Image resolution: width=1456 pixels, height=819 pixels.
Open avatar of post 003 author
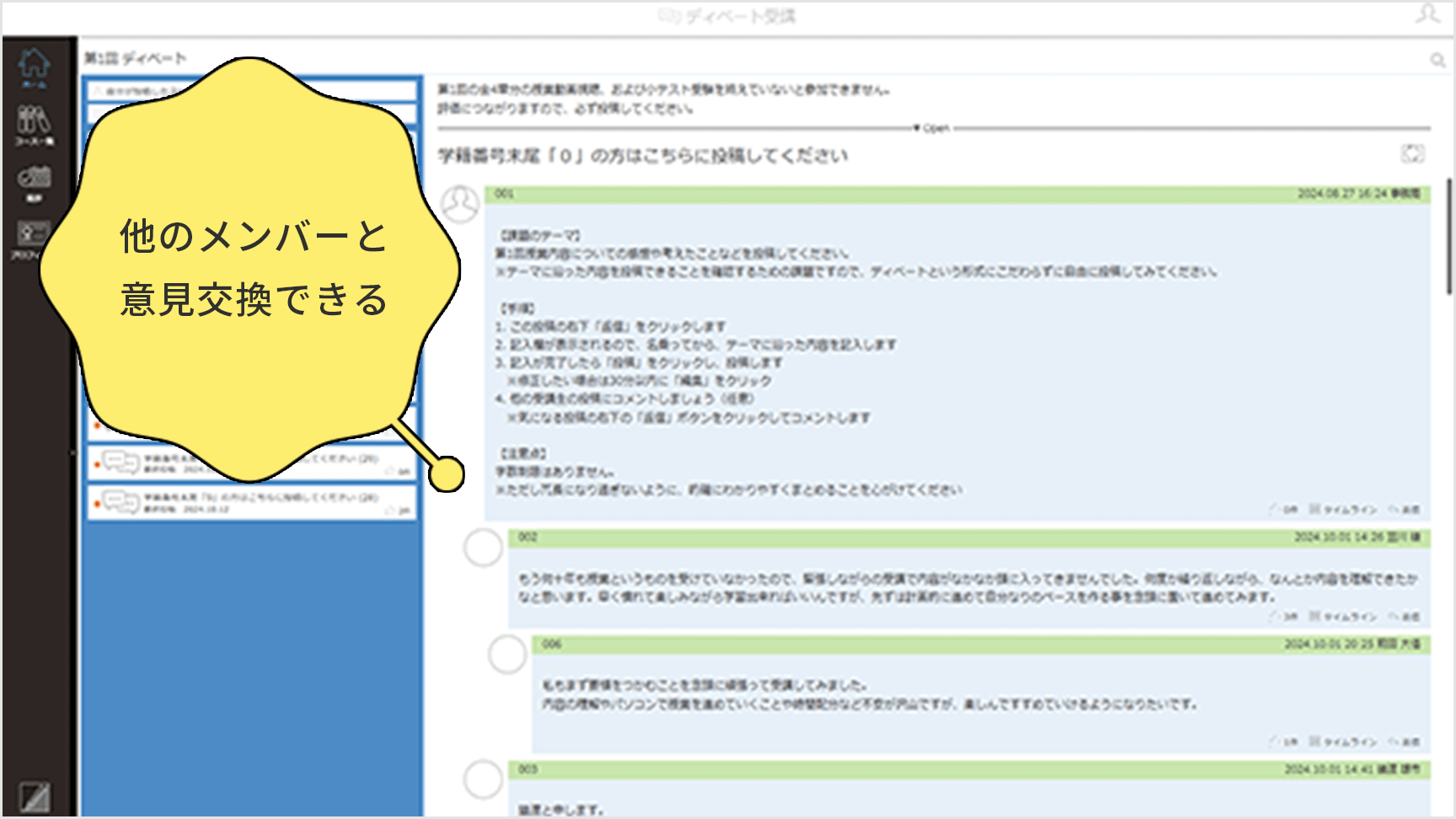(484, 779)
